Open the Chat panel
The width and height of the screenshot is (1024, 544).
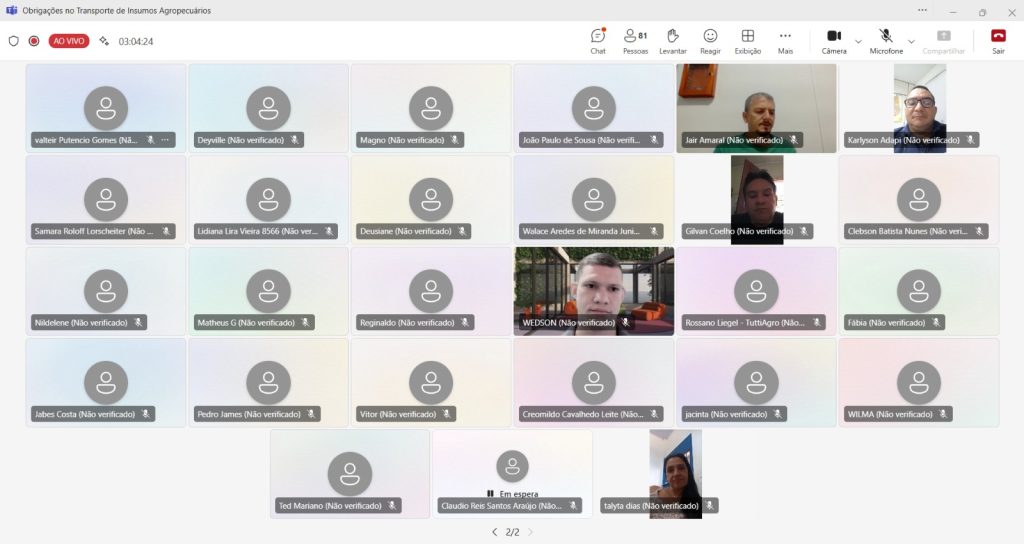tap(598, 40)
